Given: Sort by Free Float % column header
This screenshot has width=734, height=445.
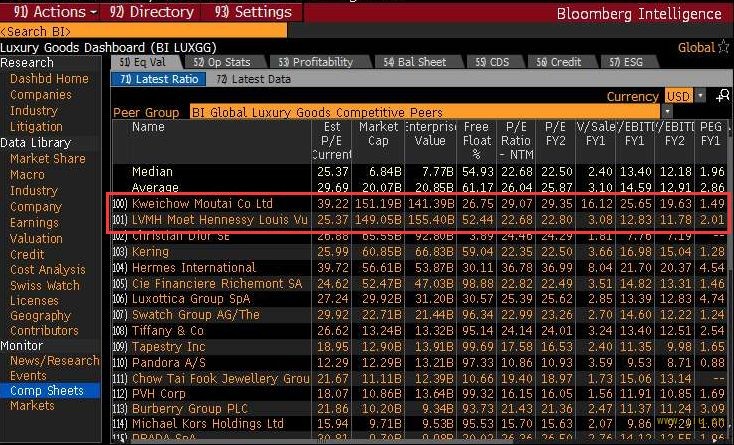Looking at the screenshot, I should click(477, 140).
